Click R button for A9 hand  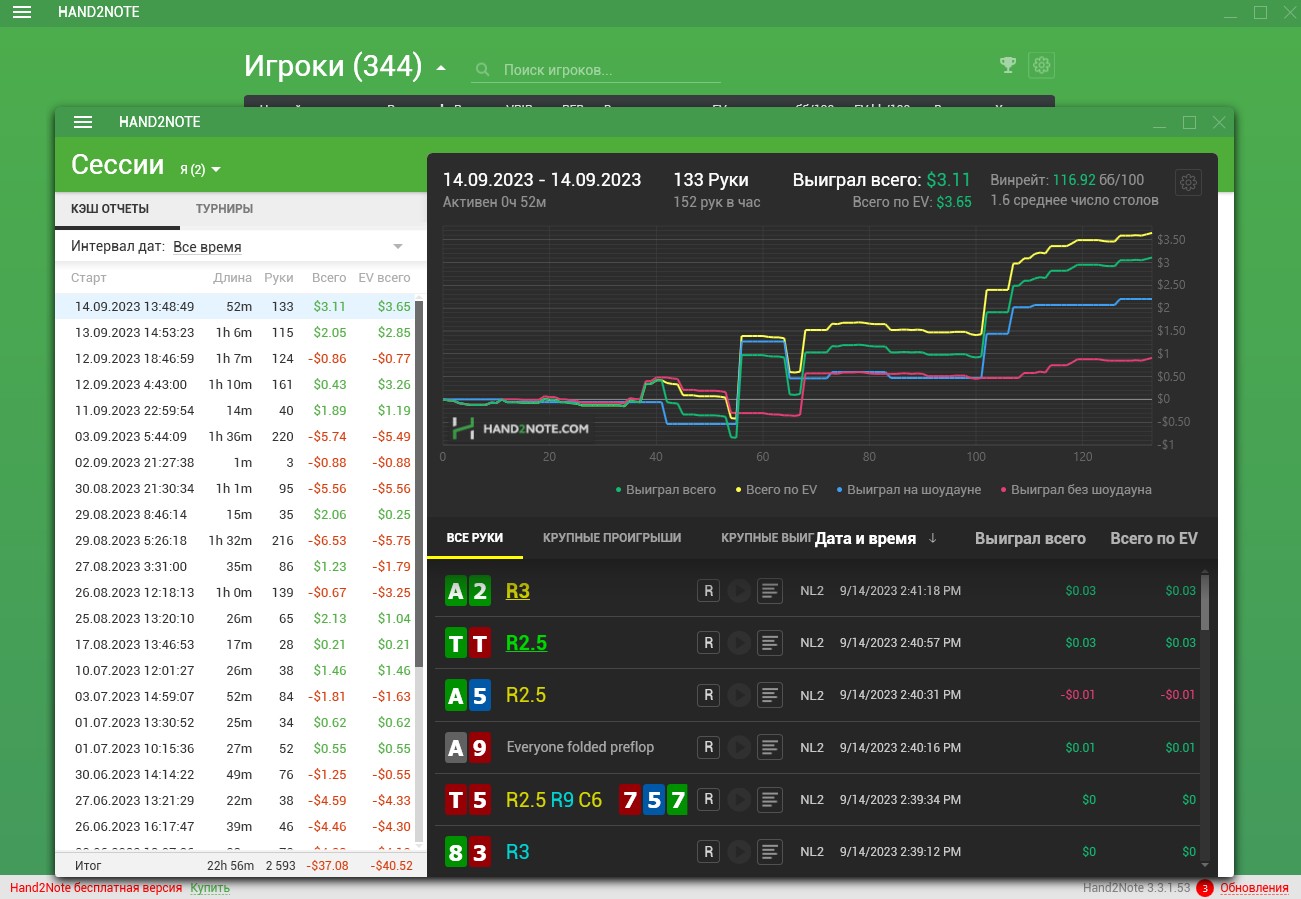(708, 747)
